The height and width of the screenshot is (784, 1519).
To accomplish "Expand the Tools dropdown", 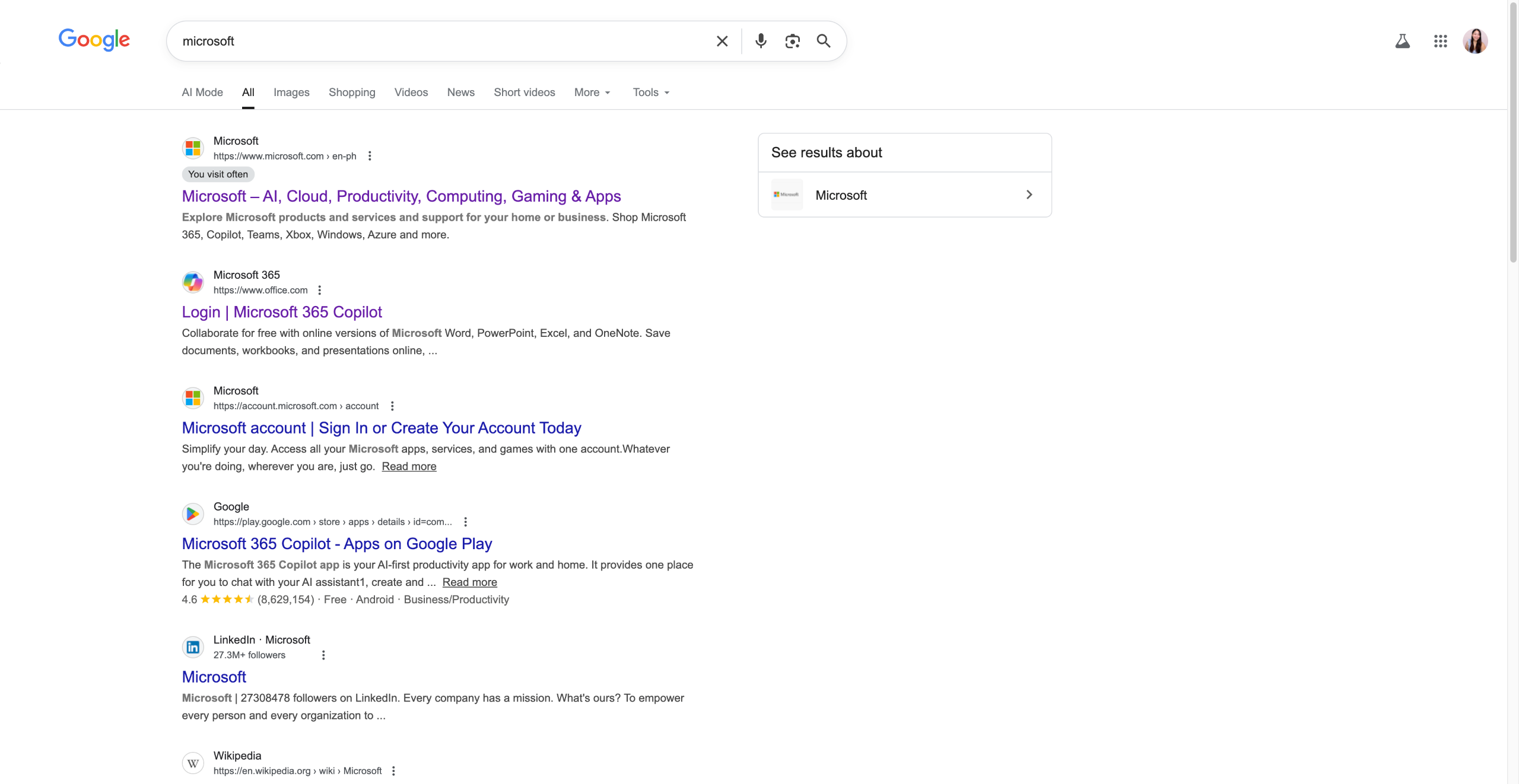I will pos(650,93).
